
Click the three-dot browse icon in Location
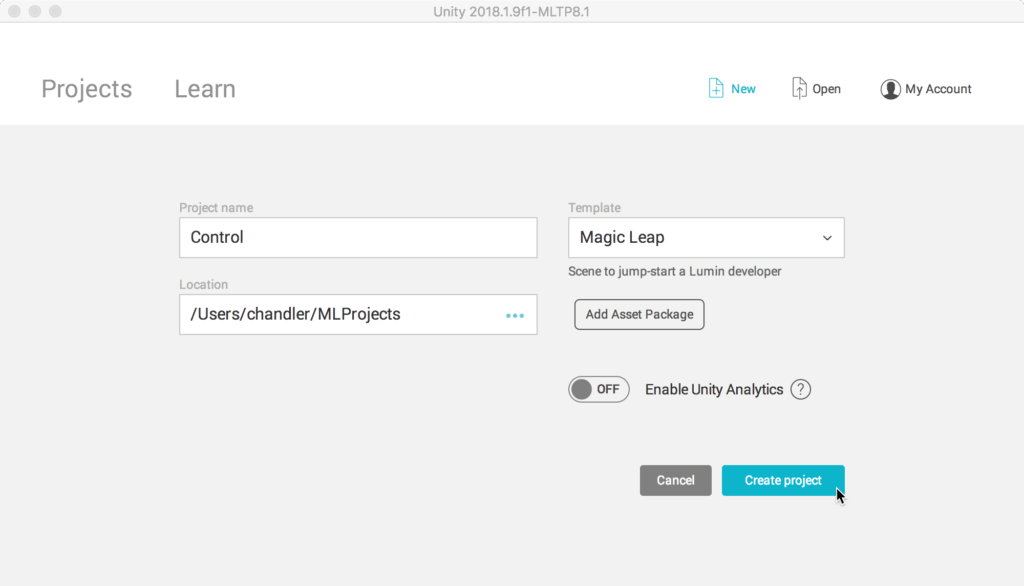515,315
